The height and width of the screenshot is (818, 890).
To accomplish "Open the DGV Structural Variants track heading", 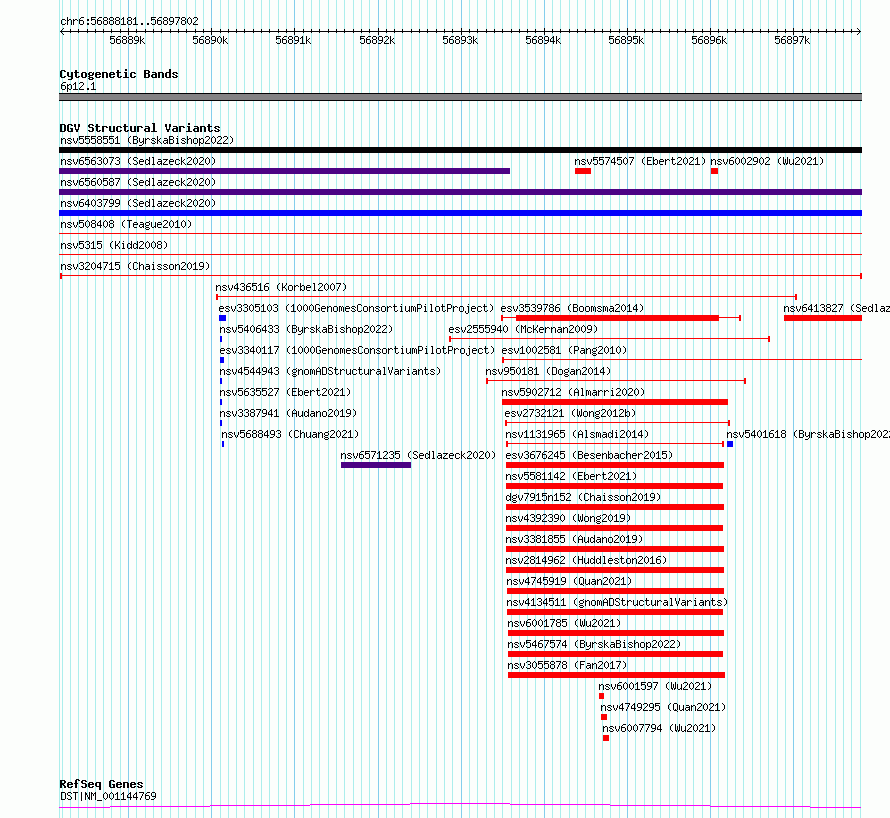I will [x=140, y=128].
